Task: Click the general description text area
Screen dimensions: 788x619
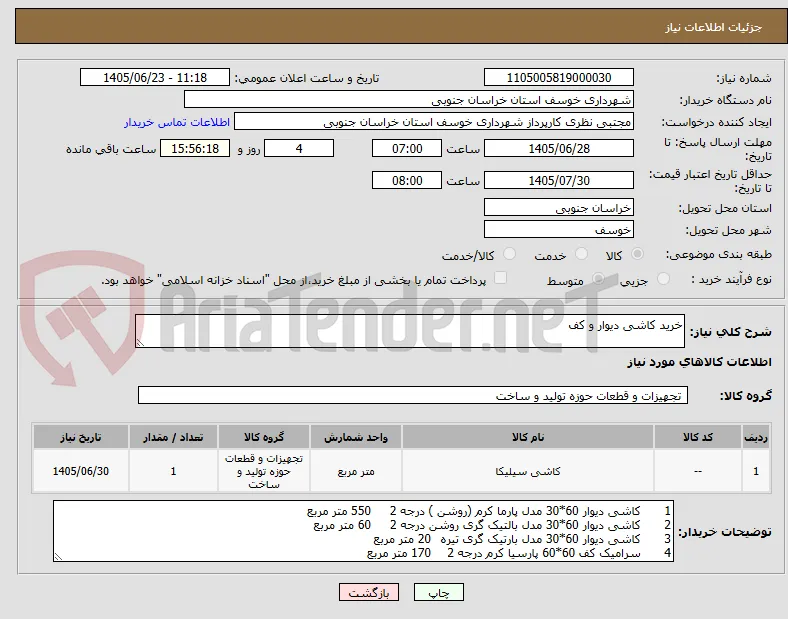Action: pyautogui.click(x=410, y=331)
